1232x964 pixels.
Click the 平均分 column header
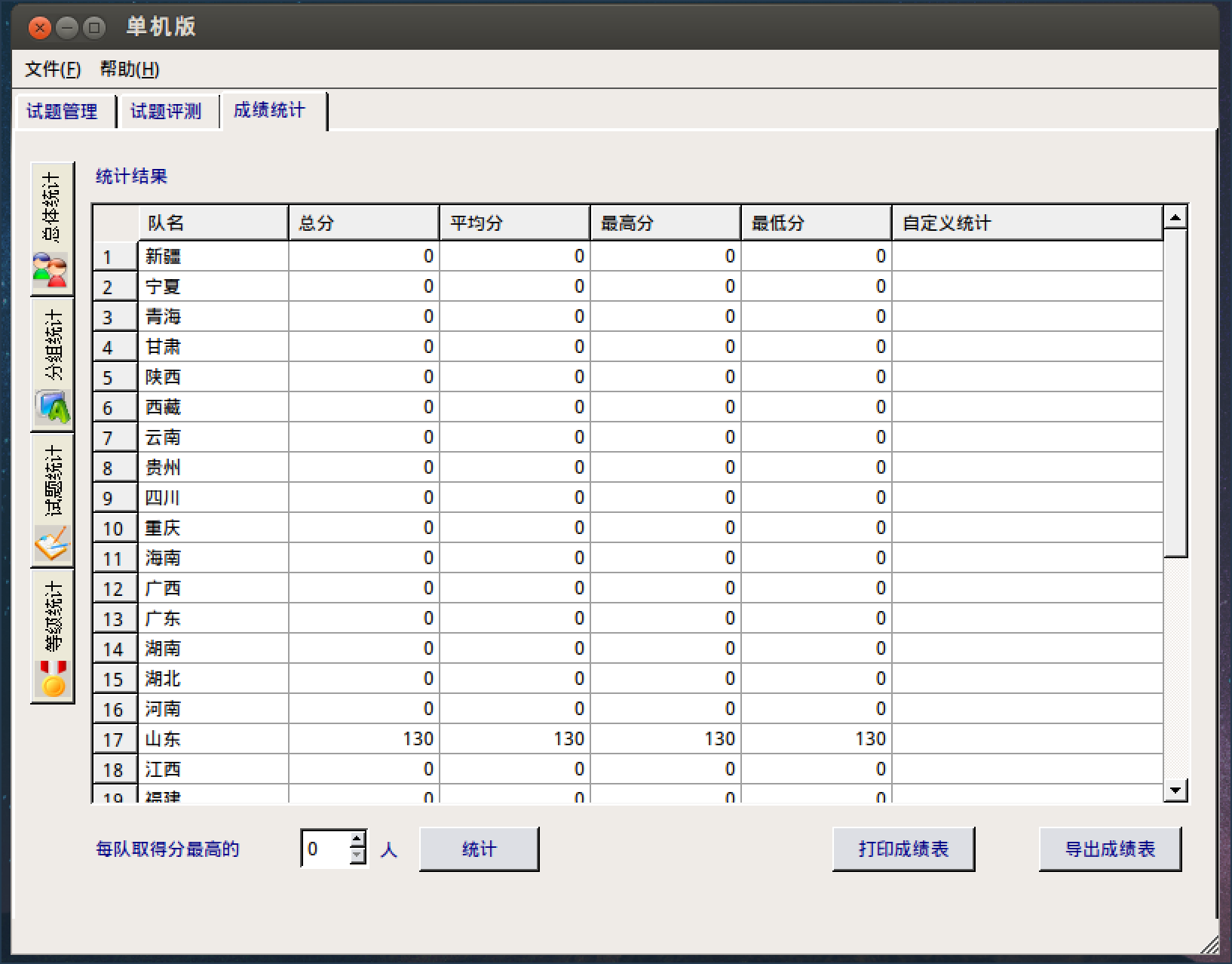[514, 223]
